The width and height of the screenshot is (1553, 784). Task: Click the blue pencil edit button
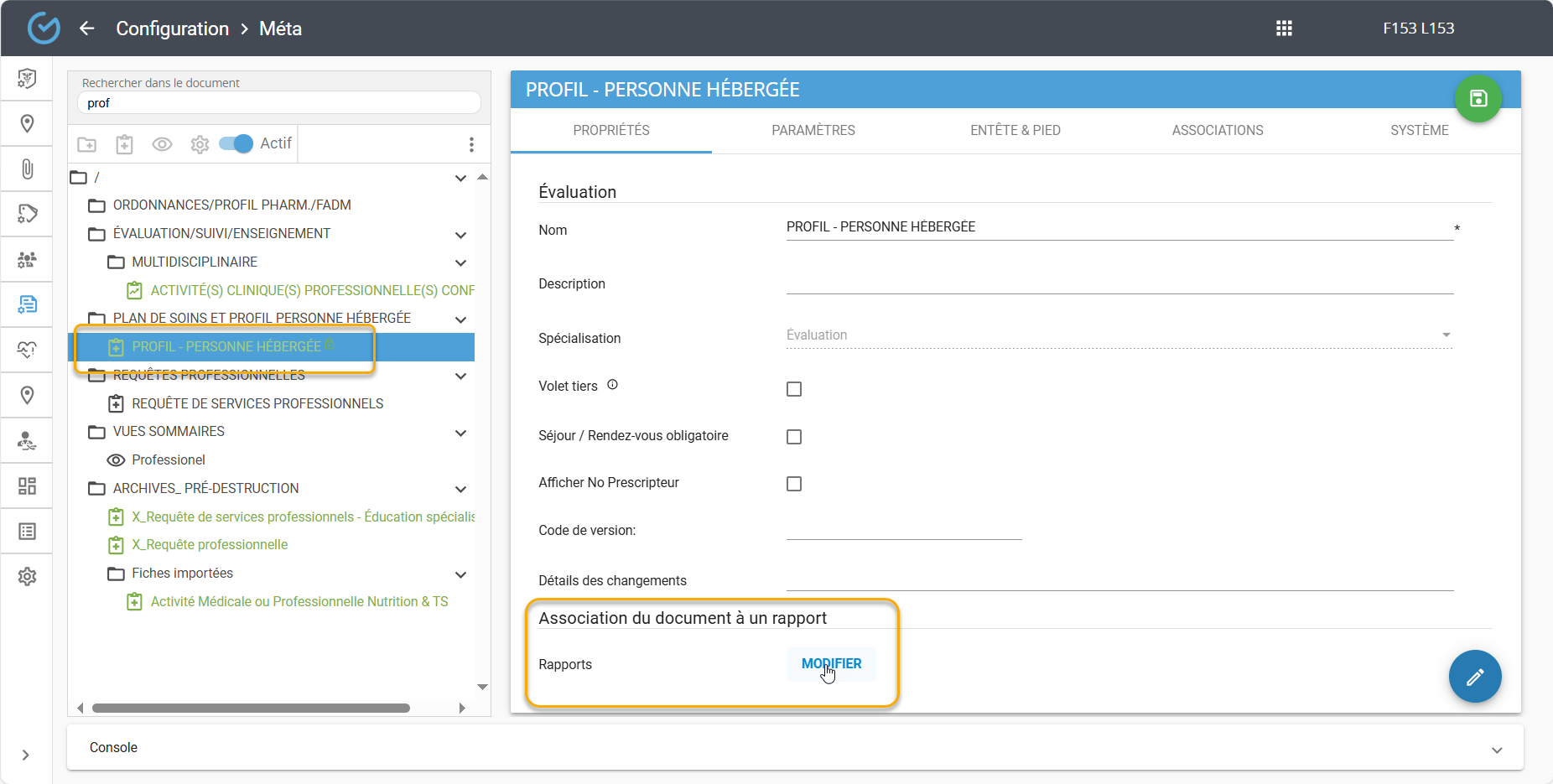pos(1474,676)
